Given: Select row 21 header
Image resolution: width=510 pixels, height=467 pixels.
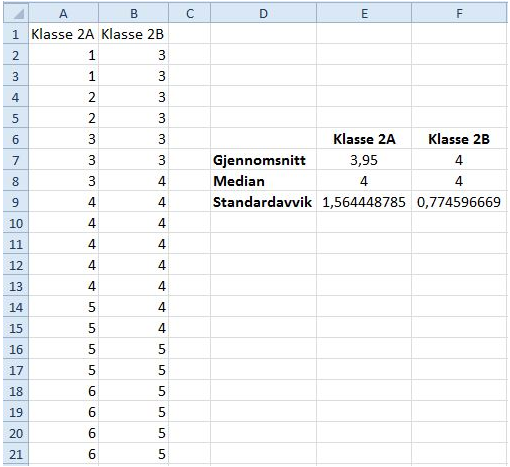Looking at the screenshot, I should 16,454.
